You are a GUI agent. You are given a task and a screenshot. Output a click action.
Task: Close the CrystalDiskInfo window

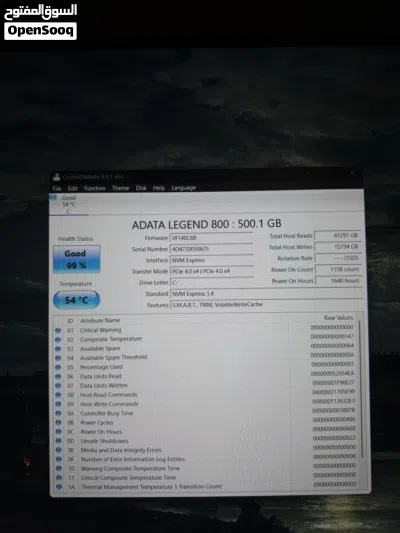point(352,174)
